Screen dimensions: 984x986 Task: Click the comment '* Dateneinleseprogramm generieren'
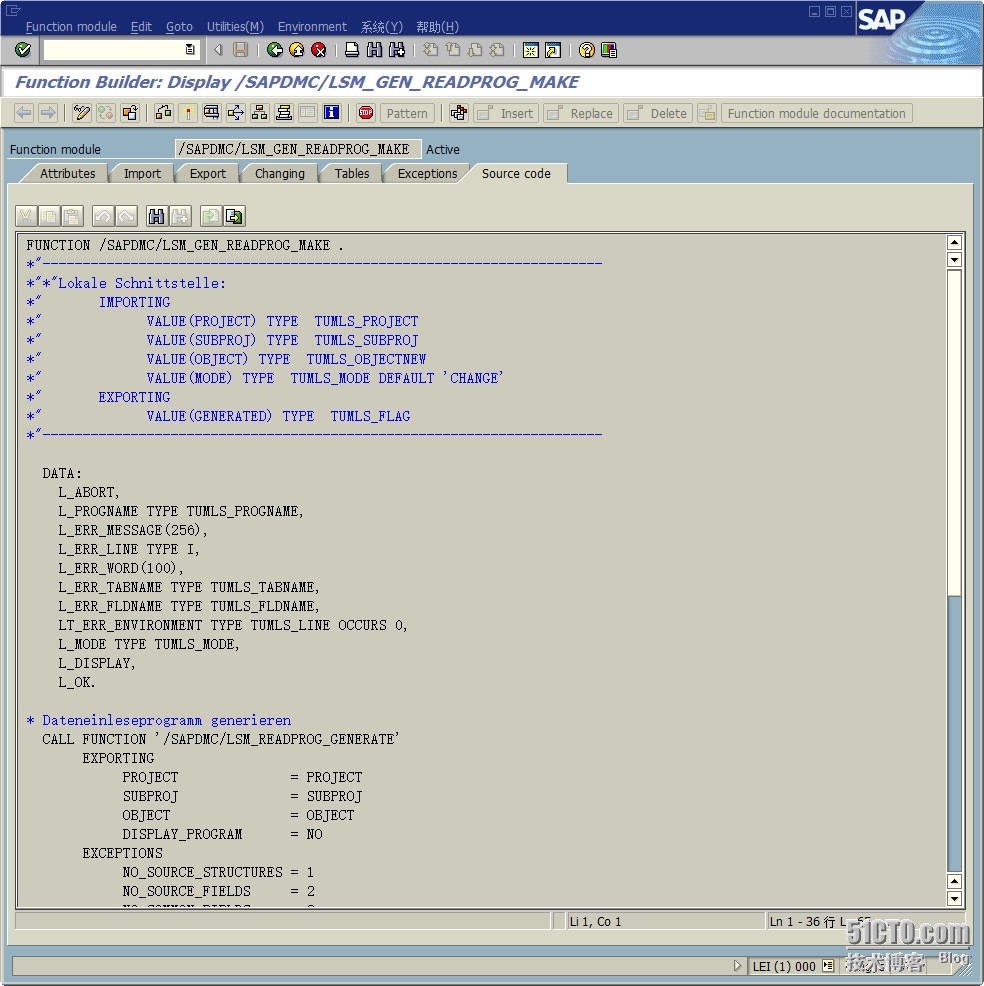[158, 720]
